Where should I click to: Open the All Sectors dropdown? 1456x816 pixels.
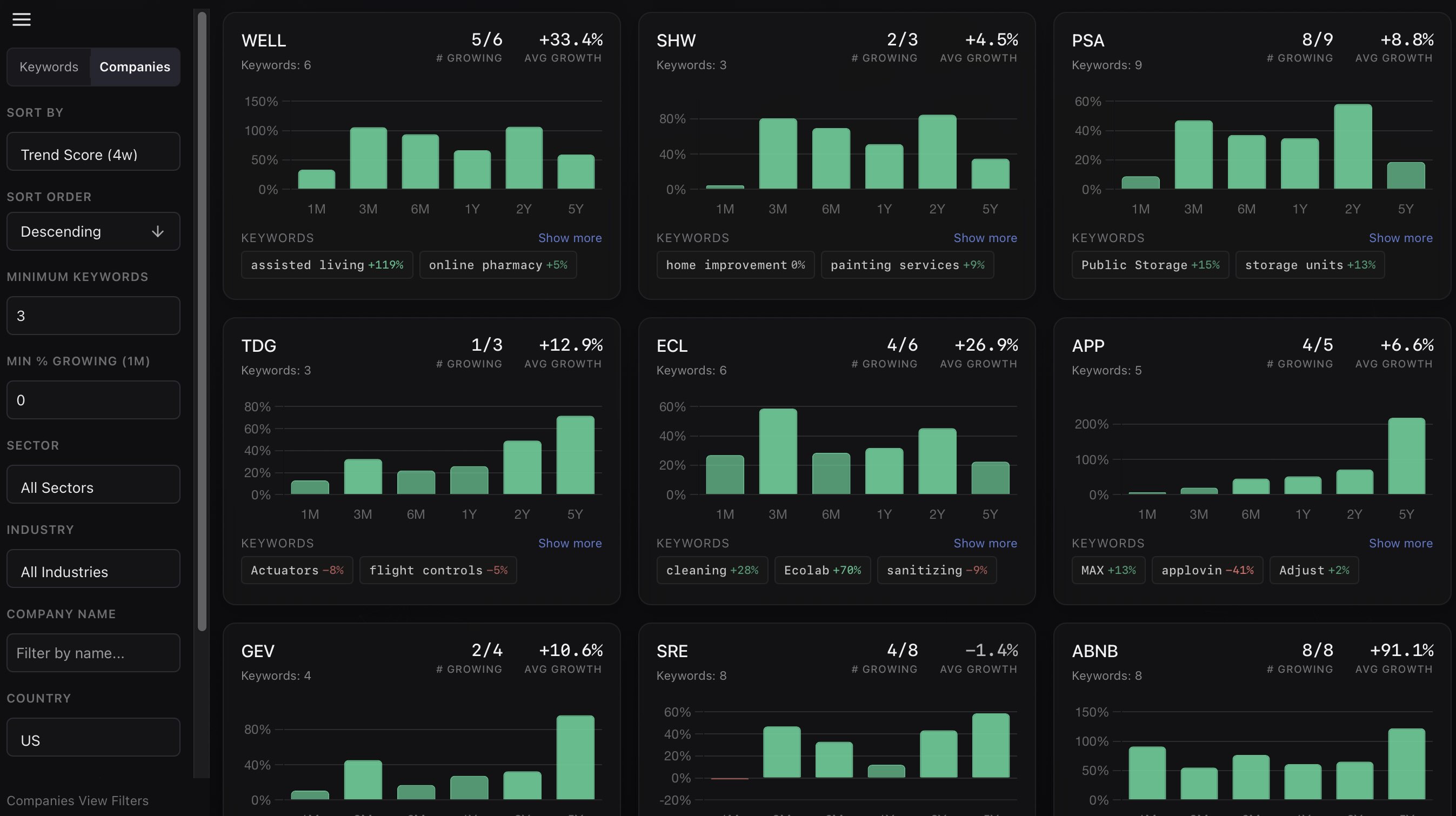(x=93, y=484)
